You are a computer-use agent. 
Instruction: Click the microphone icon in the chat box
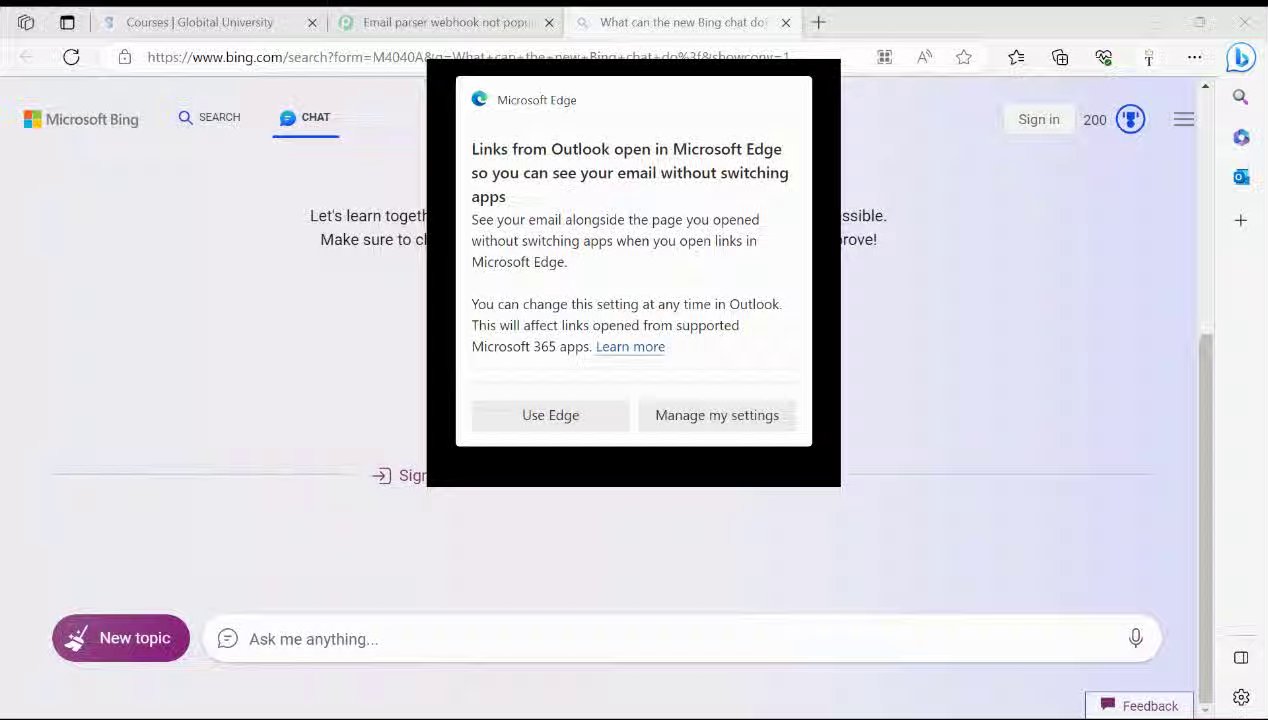pos(1136,638)
